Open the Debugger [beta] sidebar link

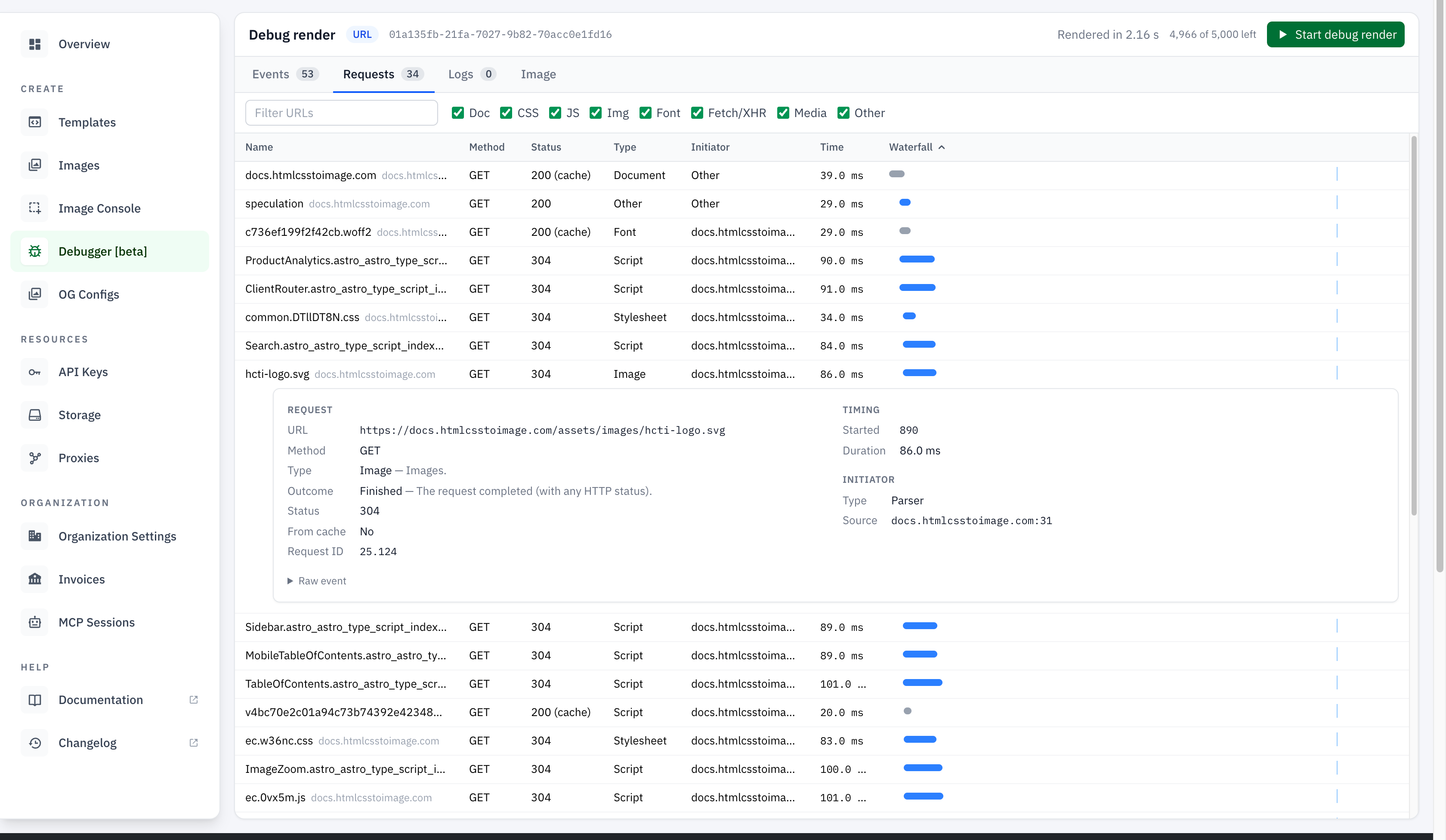pyautogui.click(x=110, y=251)
